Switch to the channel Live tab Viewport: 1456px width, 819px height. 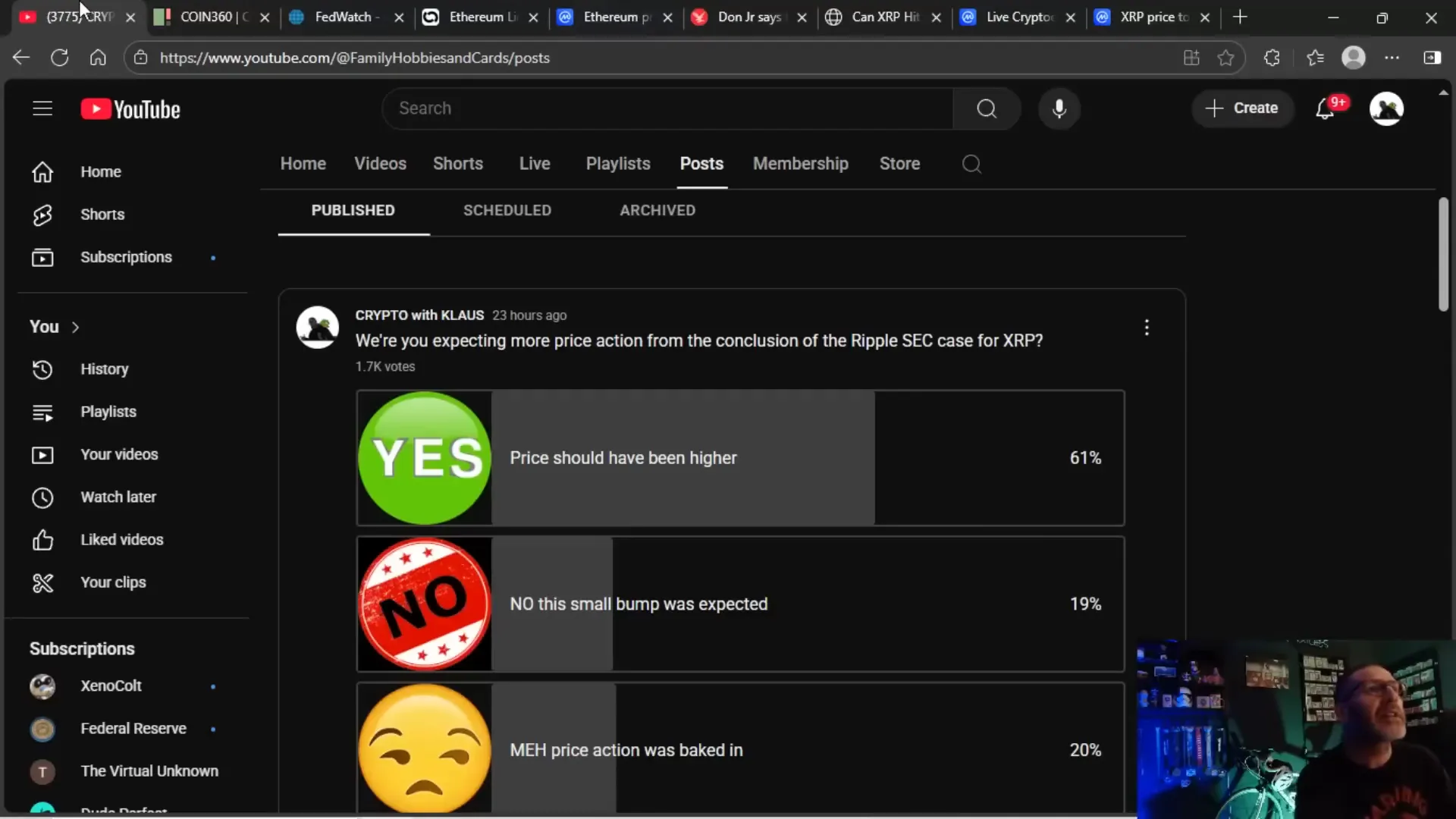535,164
